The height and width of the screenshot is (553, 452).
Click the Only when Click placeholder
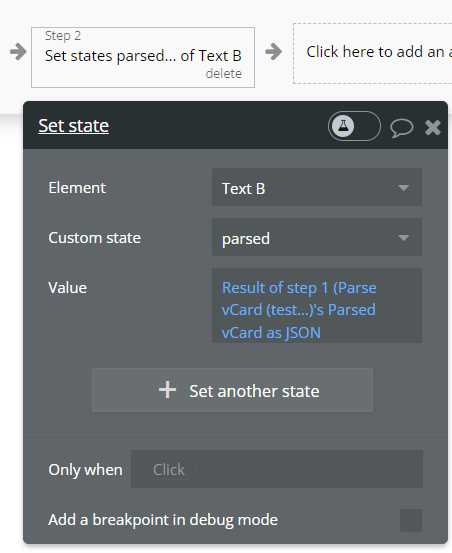point(169,469)
